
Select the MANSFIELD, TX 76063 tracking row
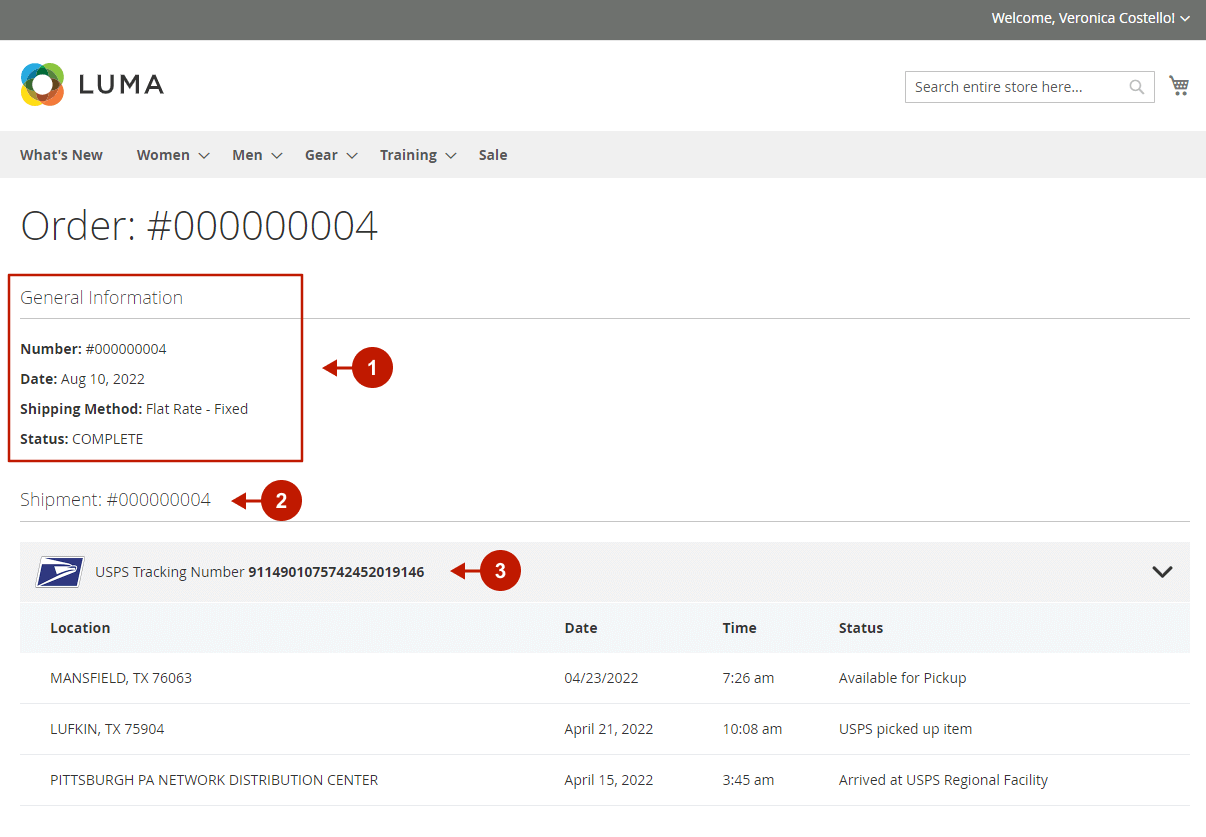[121, 678]
